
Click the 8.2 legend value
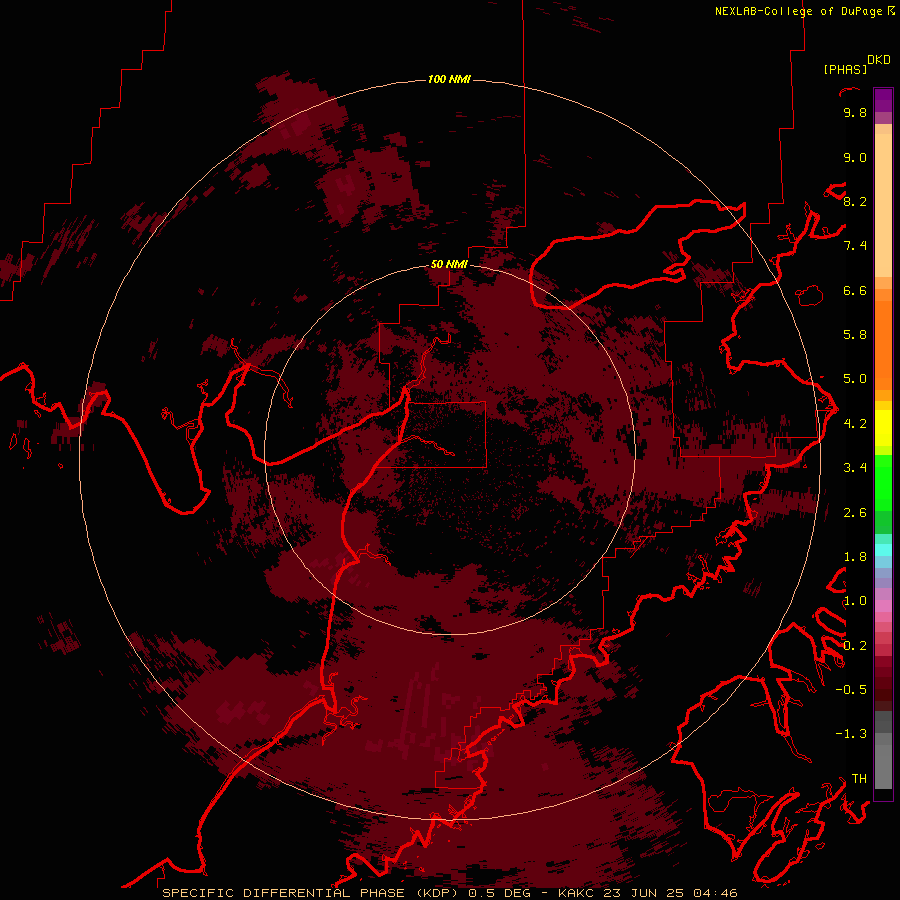[855, 201]
